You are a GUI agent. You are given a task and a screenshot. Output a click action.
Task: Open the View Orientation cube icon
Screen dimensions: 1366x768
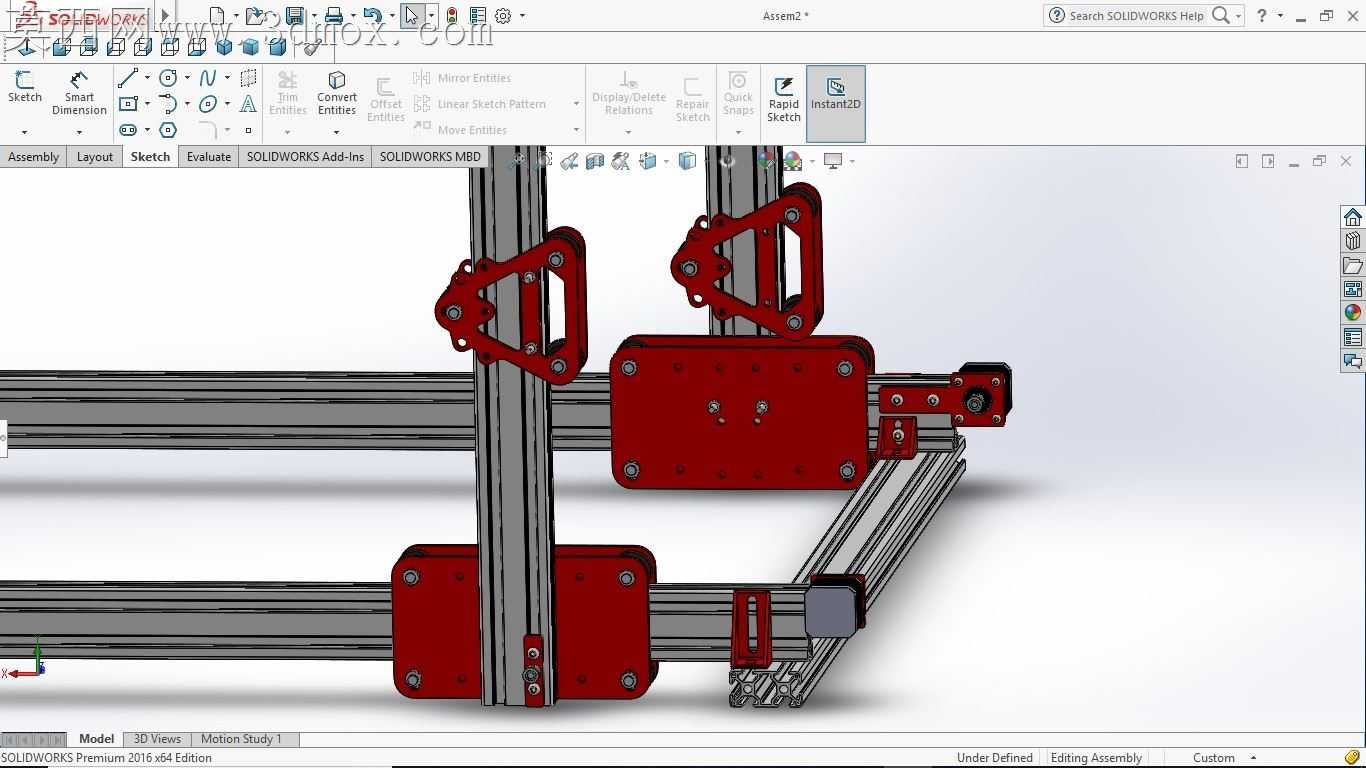point(648,161)
